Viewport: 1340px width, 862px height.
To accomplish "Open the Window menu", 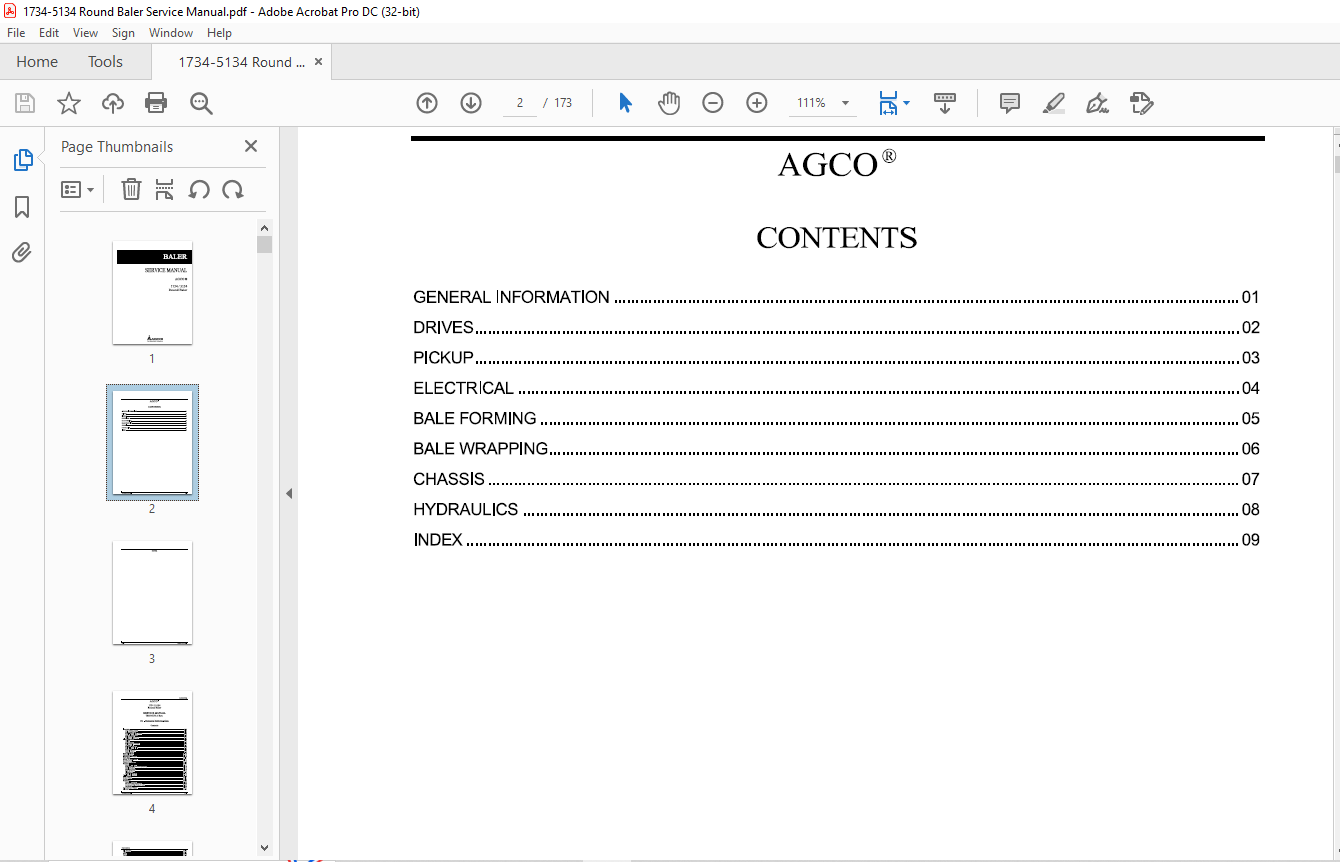I will point(171,33).
